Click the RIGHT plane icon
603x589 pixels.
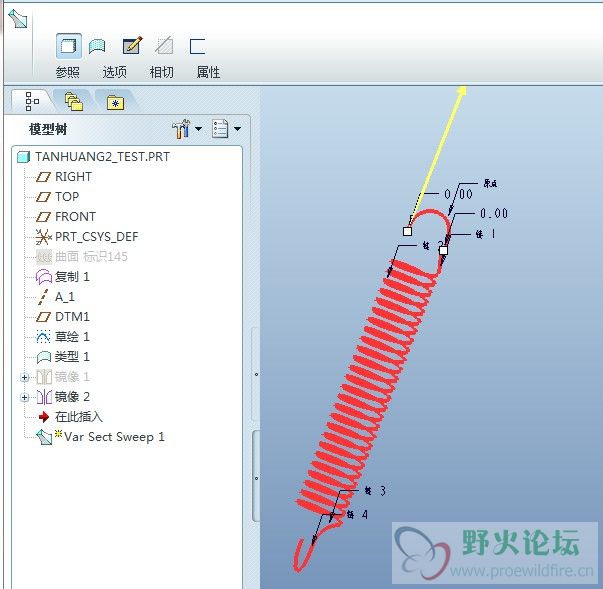tap(43, 177)
